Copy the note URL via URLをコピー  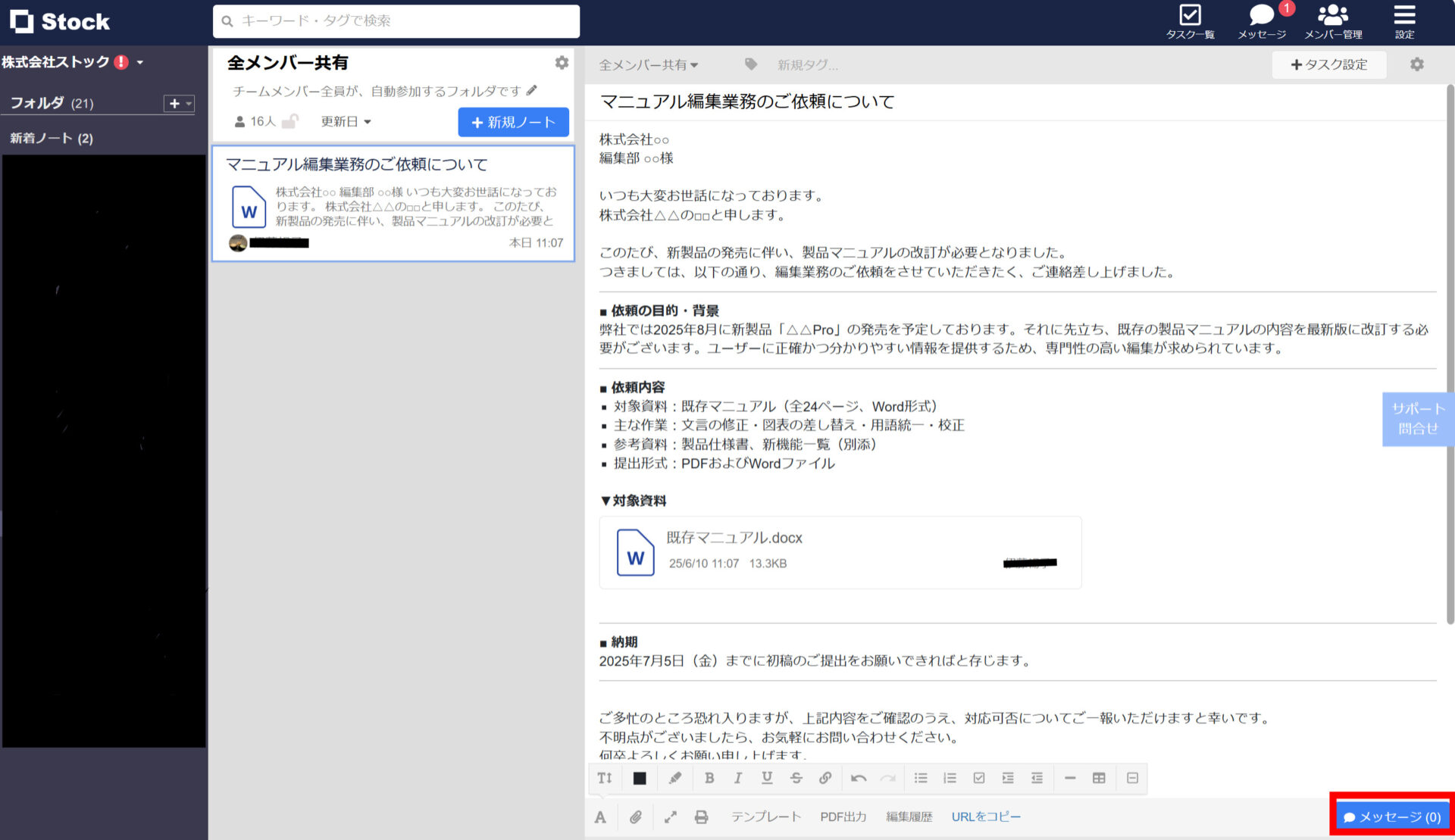tap(986, 817)
